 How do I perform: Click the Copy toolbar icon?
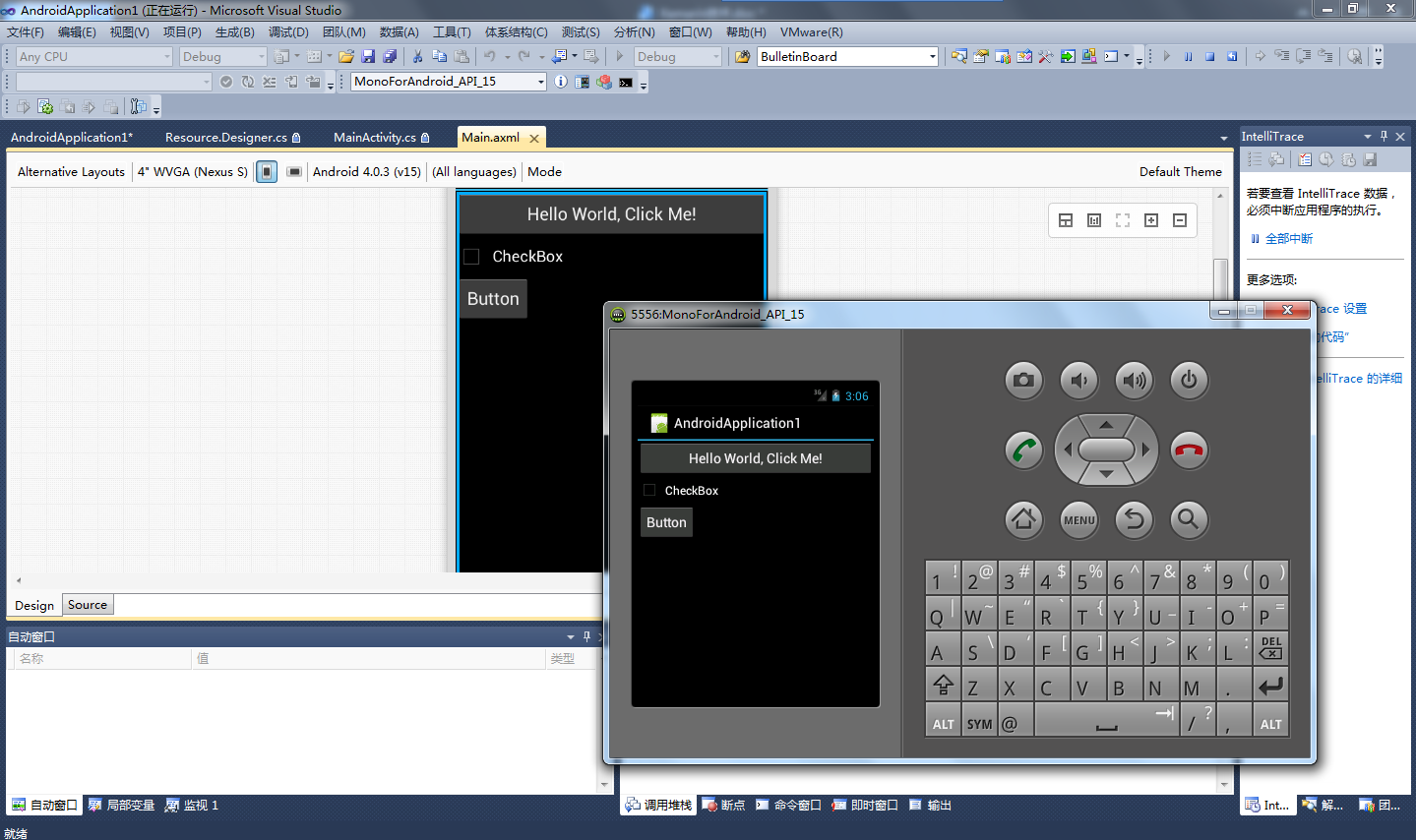tap(439, 57)
